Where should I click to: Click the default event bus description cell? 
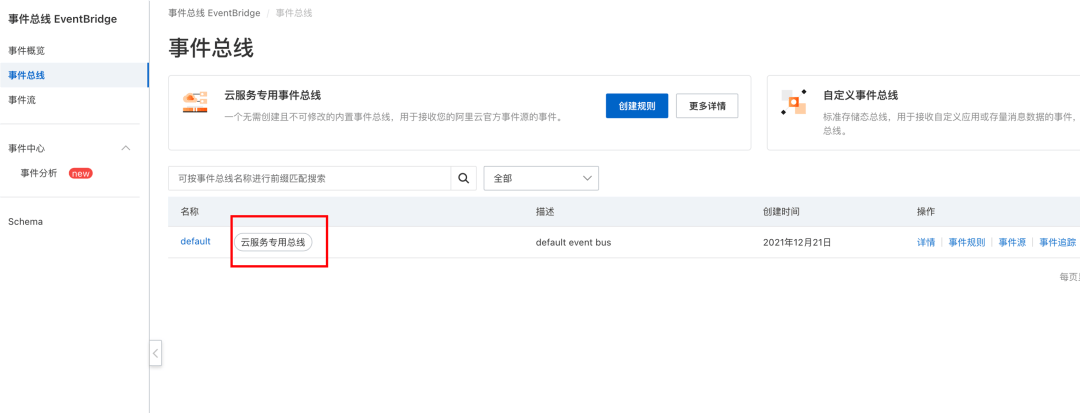click(x=573, y=242)
